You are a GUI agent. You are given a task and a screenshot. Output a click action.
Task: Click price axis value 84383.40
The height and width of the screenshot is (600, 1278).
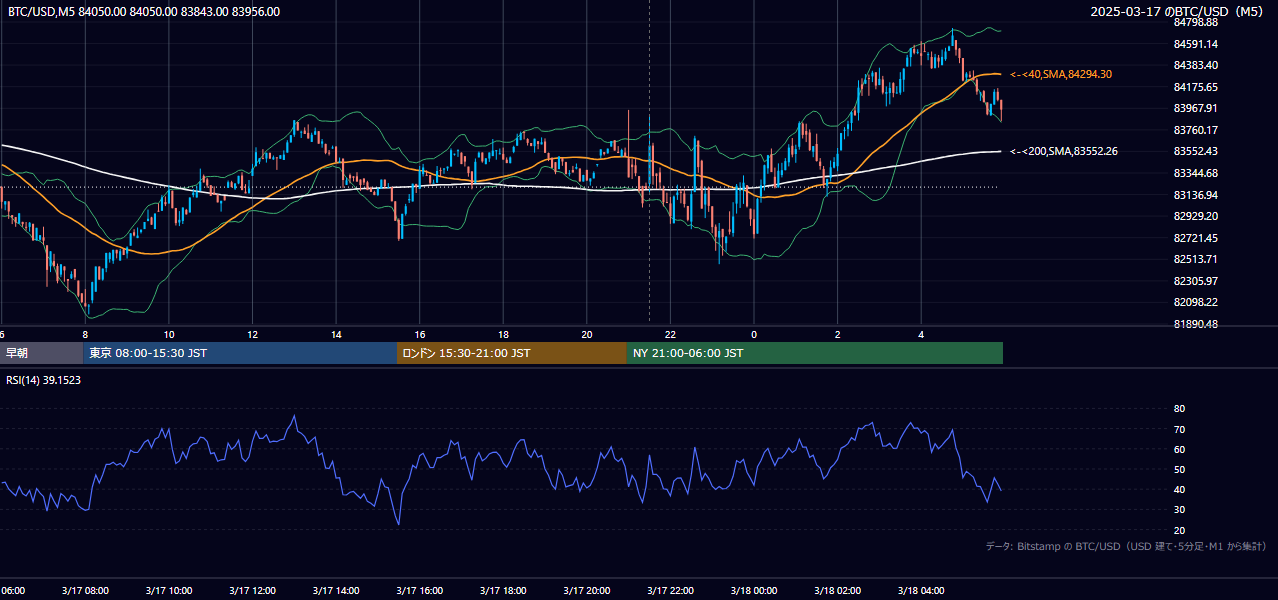pyautogui.click(x=1196, y=65)
